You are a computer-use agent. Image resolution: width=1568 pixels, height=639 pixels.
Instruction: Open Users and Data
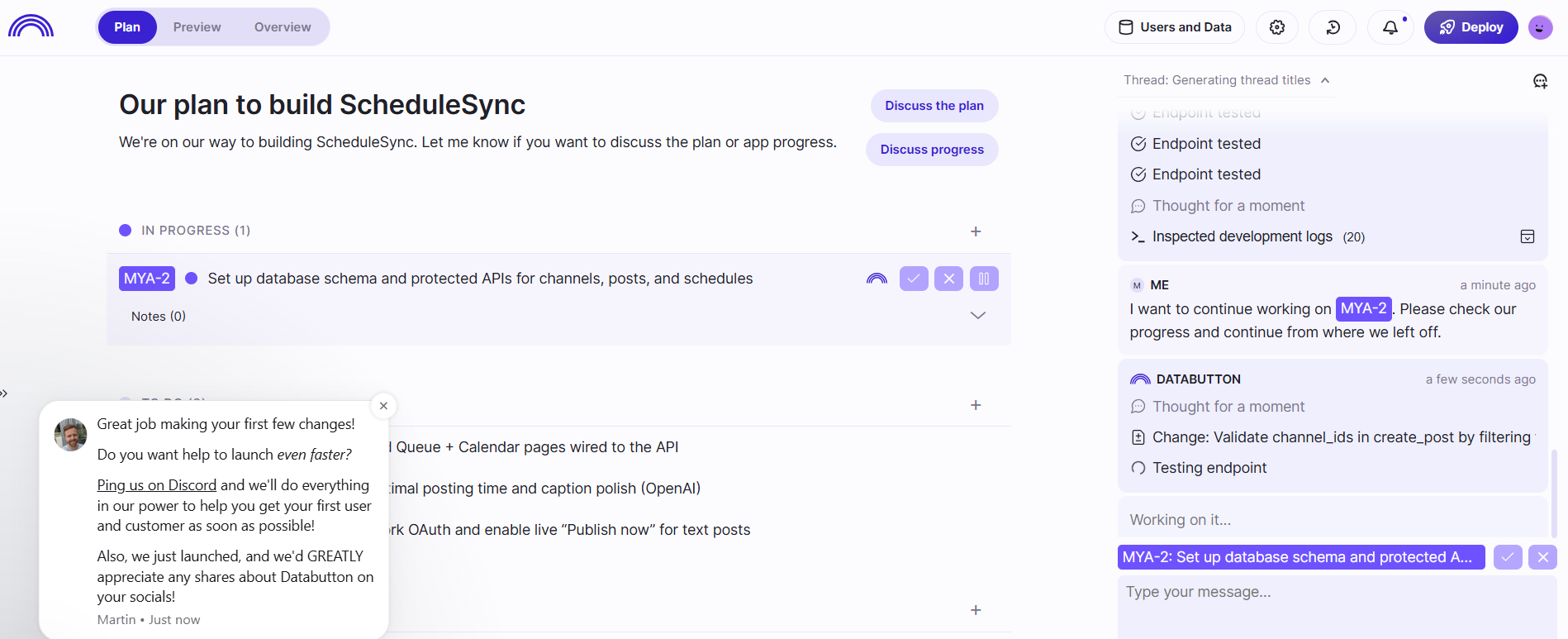[x=1175, y=27]
